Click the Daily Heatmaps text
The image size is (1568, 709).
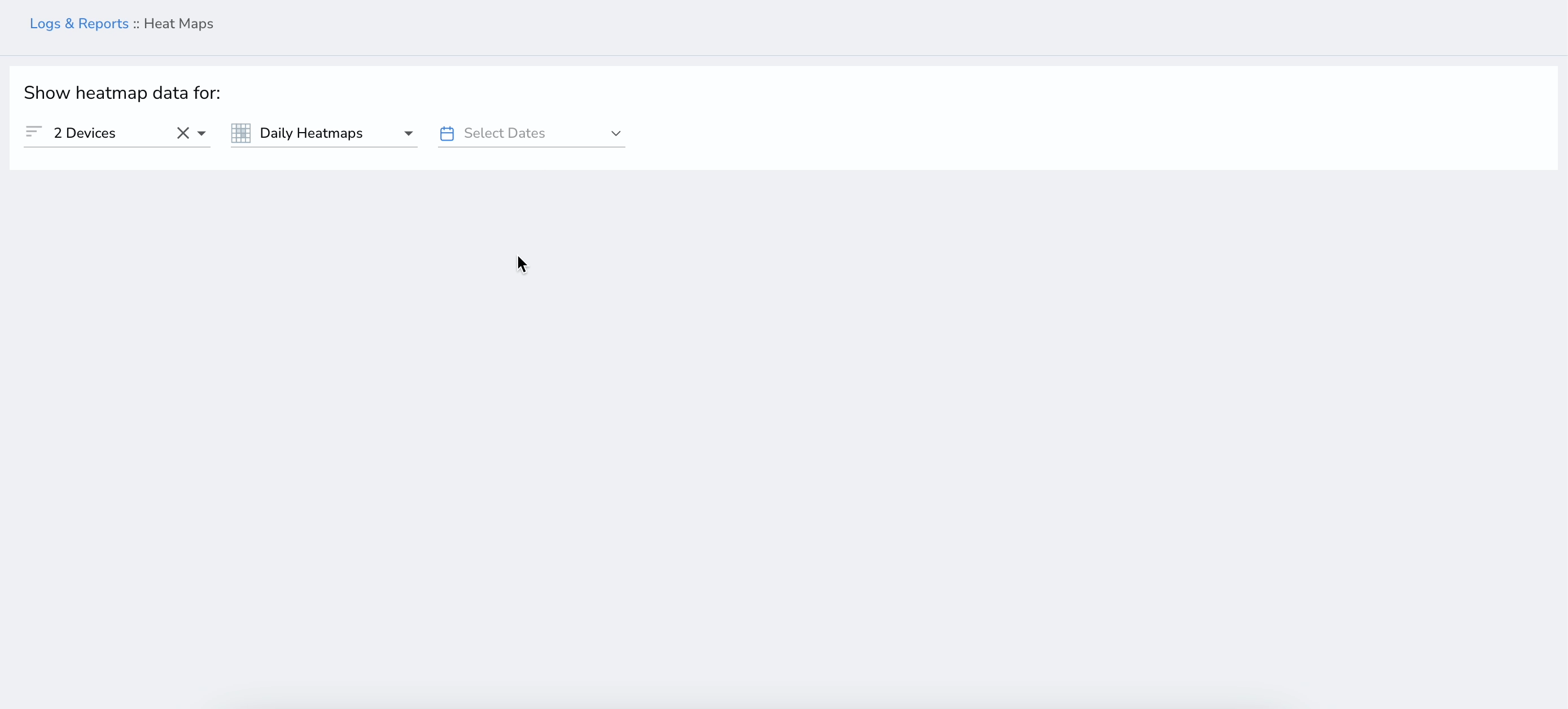[x=311, y=133]
